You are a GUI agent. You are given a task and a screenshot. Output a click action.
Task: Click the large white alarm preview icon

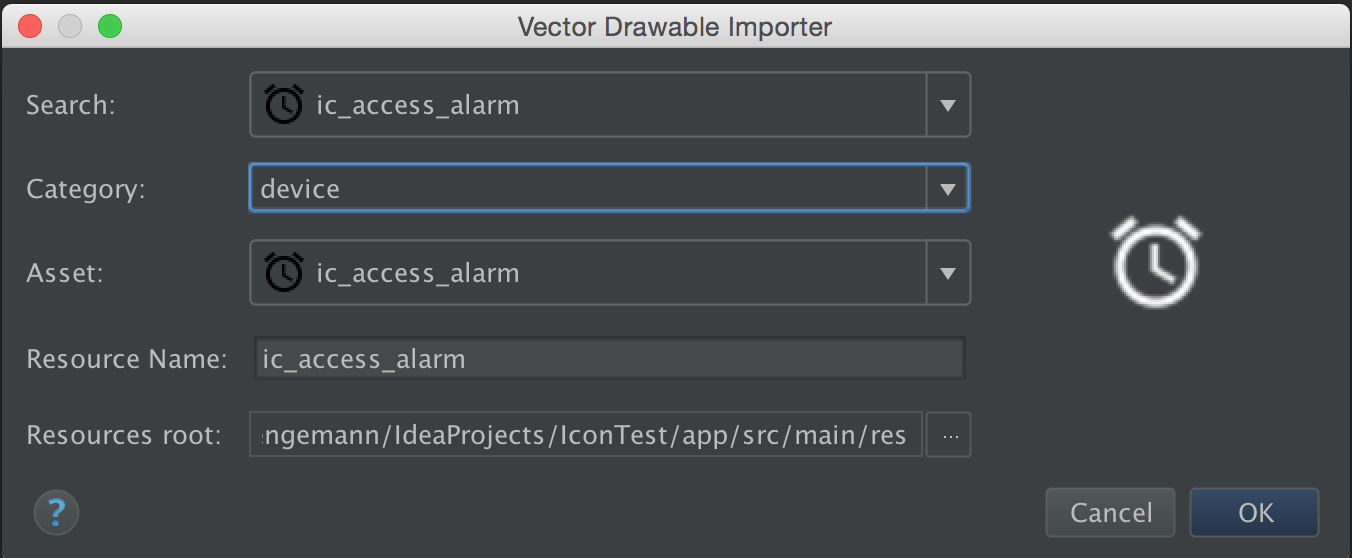(1156, 260)
